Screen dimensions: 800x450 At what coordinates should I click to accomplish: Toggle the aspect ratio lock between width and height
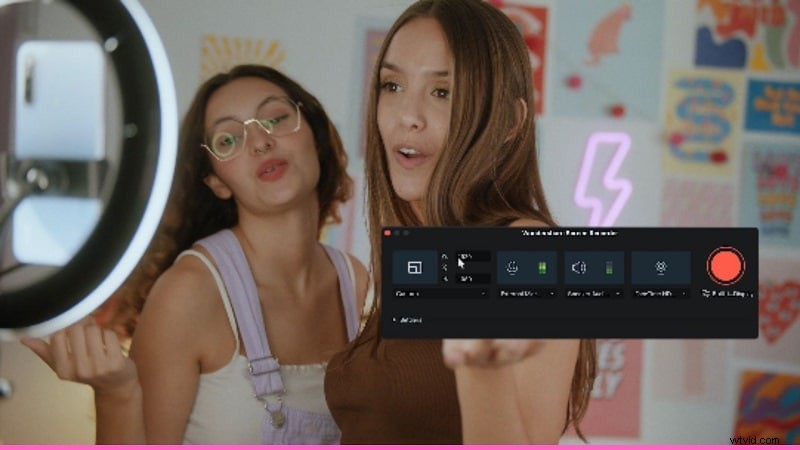pyautogui.click(x=445, y=267)
